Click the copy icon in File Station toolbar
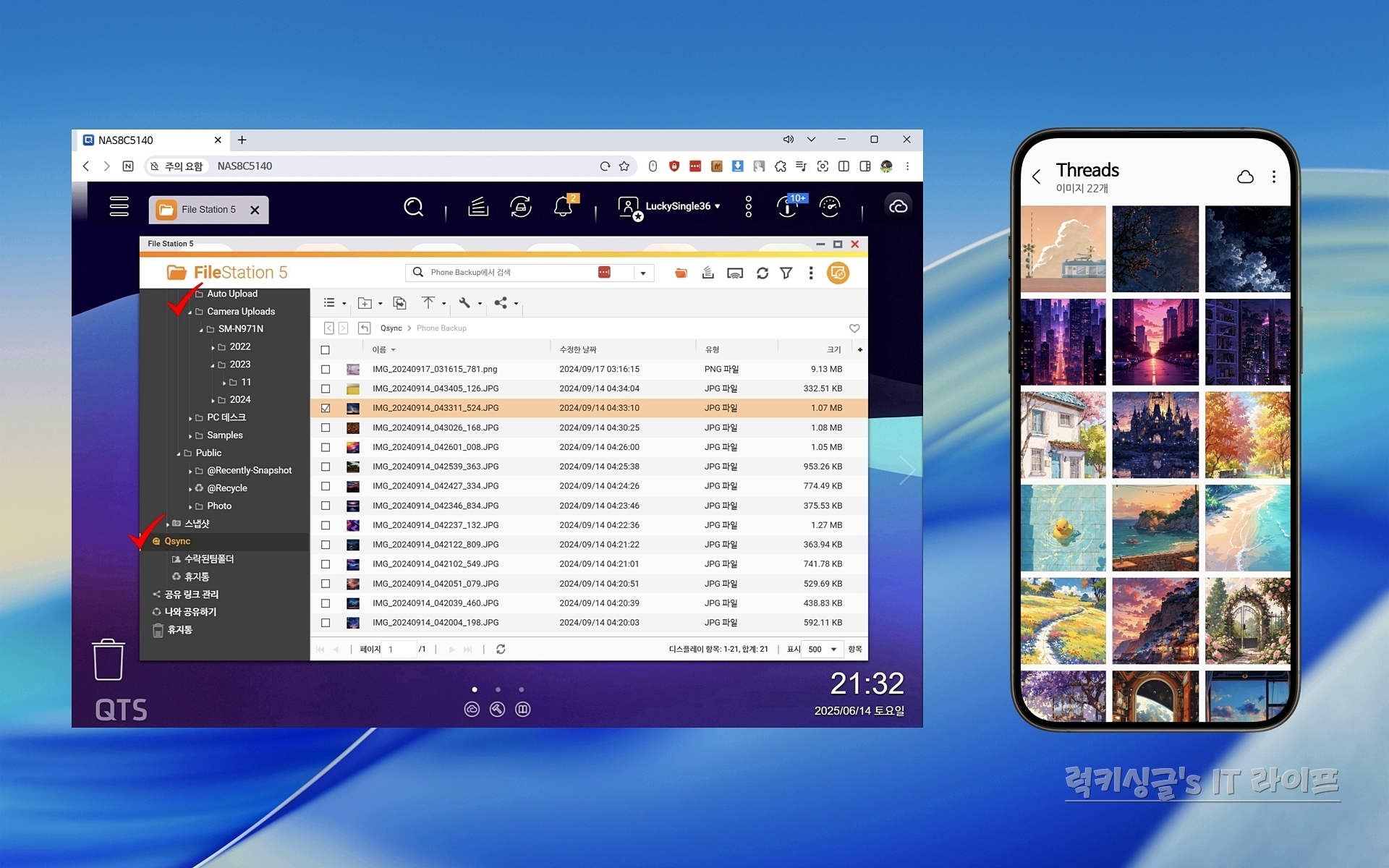The image size is (1389, 868). [399, 303]
